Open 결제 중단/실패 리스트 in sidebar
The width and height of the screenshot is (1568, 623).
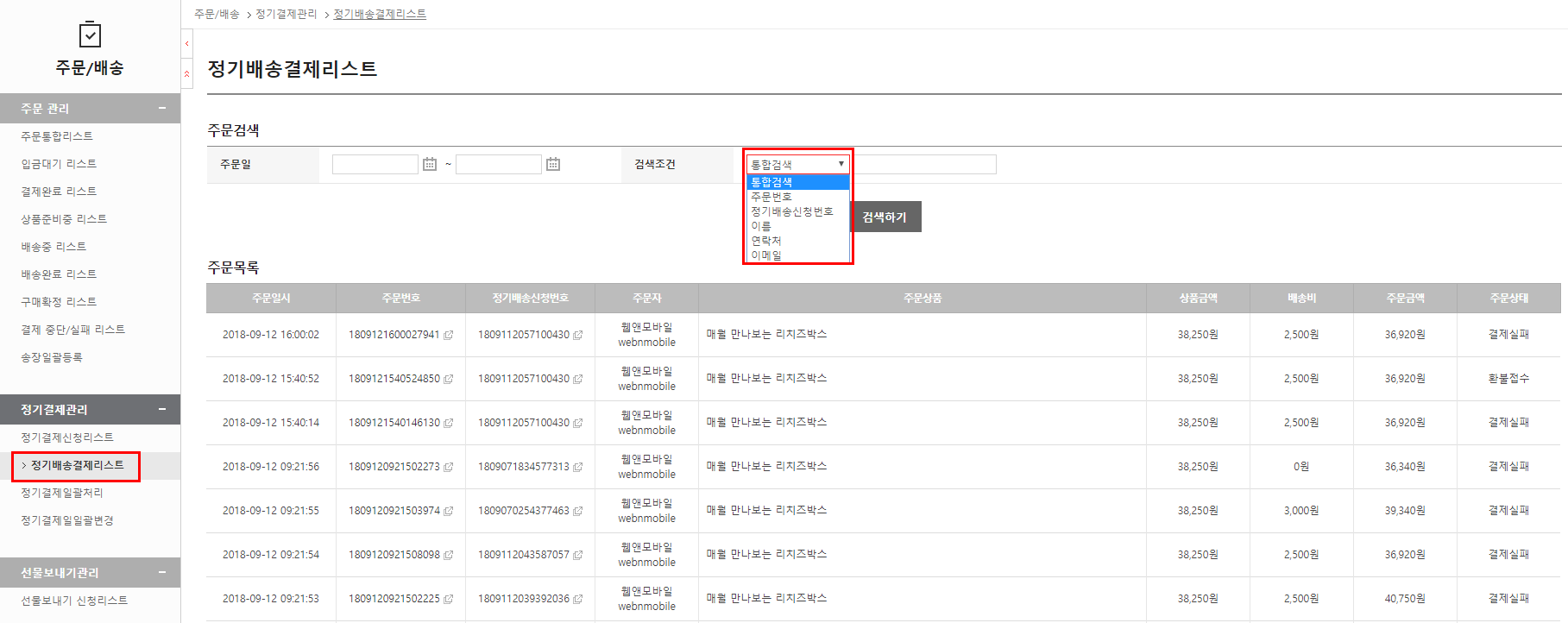point(73,330)
